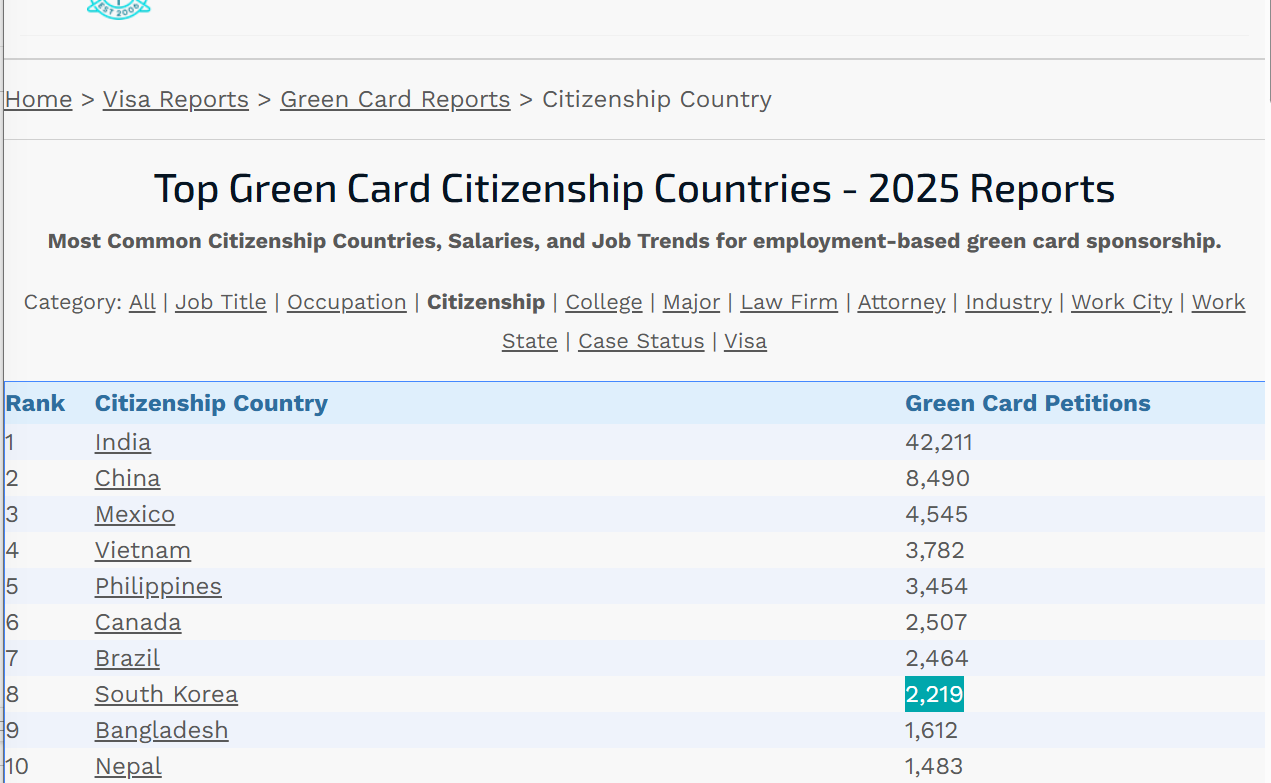Click the site logo at top
The width and height of the screenshot is (1271, 783).
tap(118, 8)
